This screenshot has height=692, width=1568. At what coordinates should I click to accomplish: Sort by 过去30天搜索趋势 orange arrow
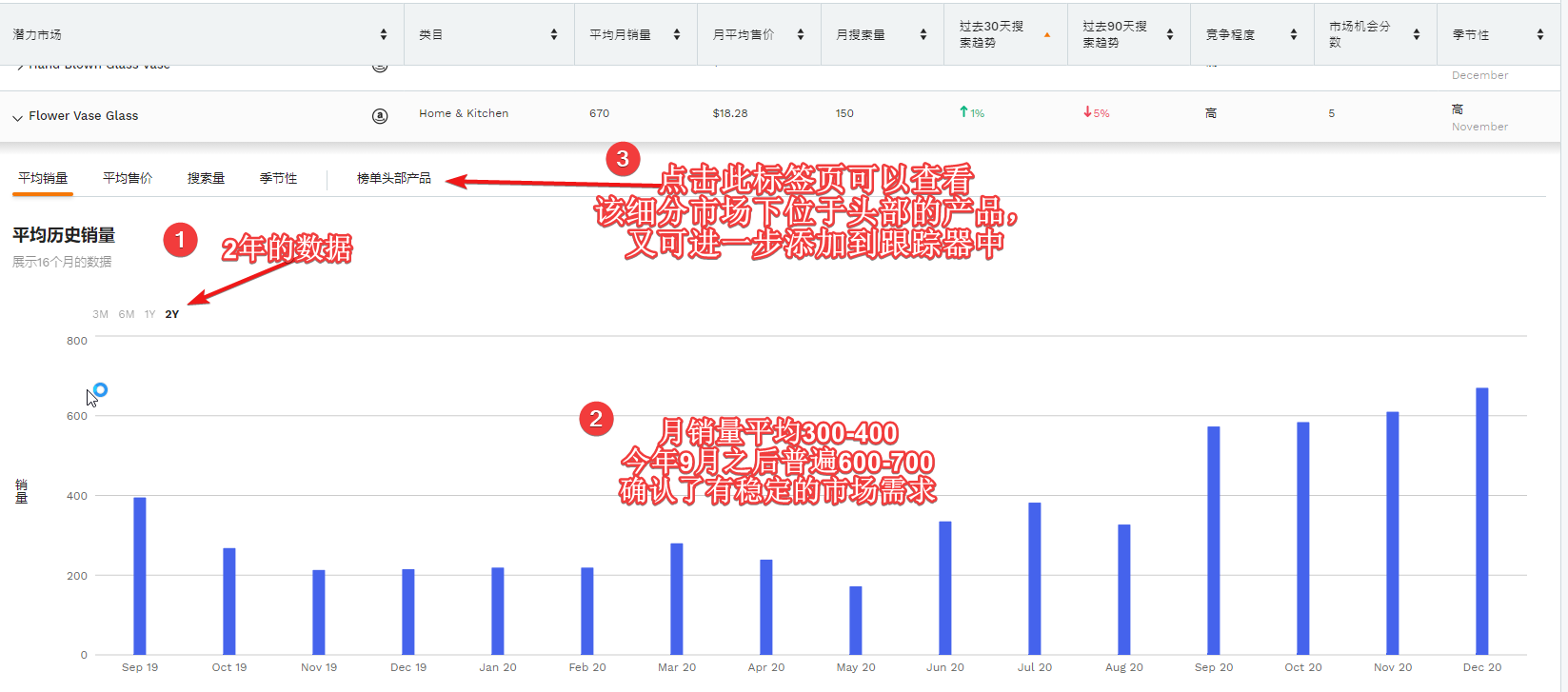coord(1047,34)
